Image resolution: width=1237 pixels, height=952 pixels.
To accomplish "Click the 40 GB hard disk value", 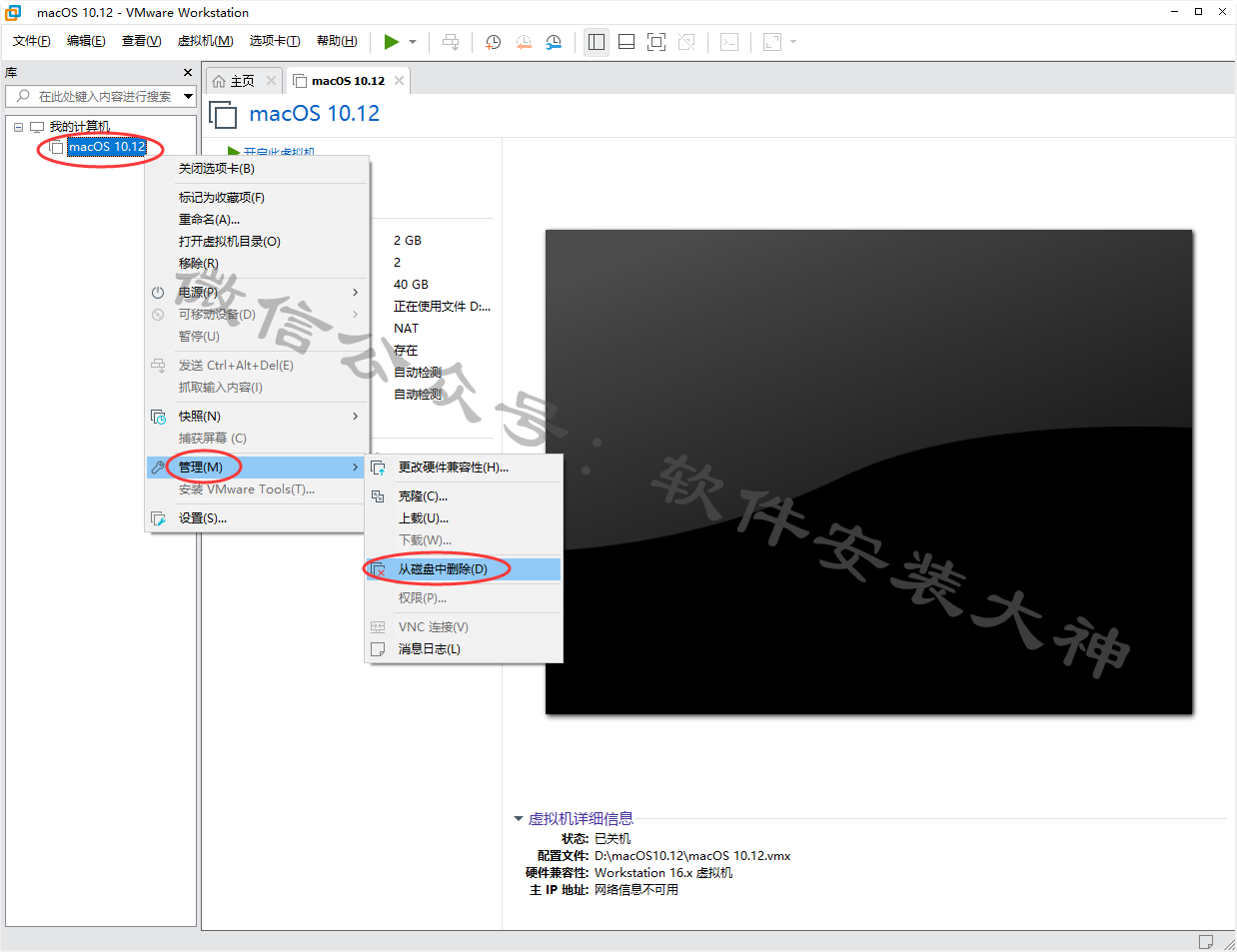I will 411,285.
